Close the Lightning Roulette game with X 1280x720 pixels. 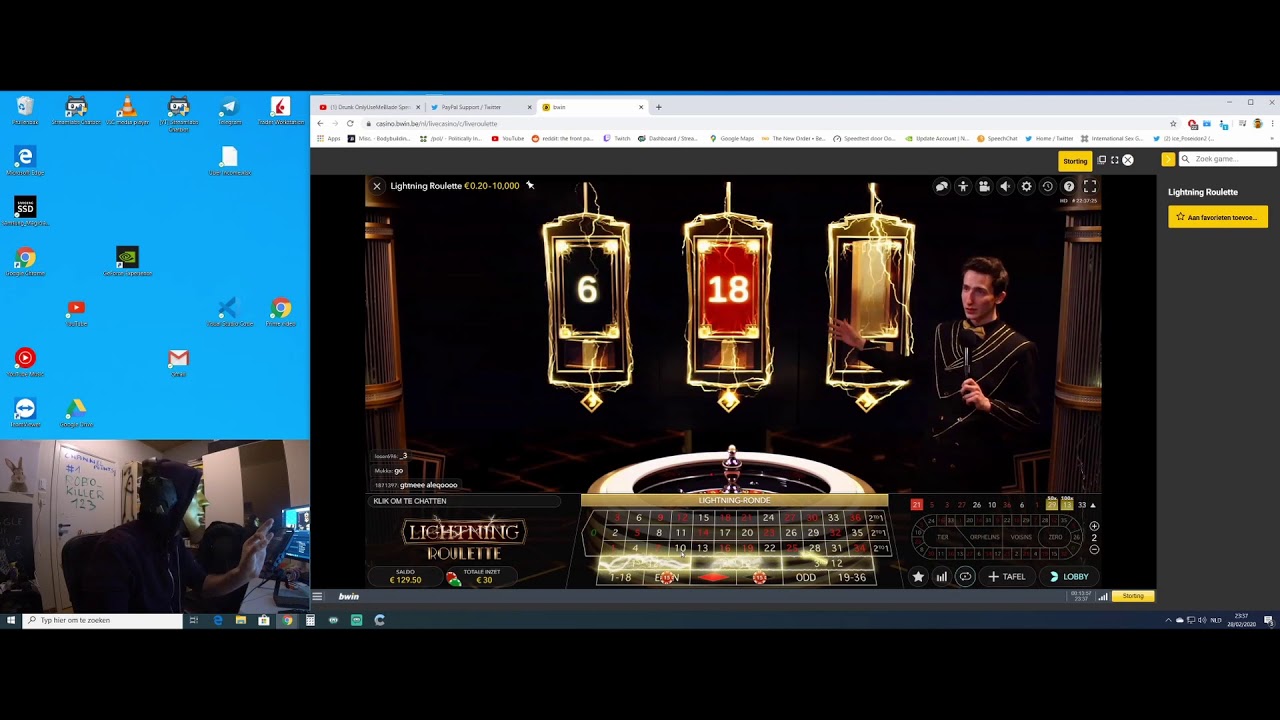[377, 186]
